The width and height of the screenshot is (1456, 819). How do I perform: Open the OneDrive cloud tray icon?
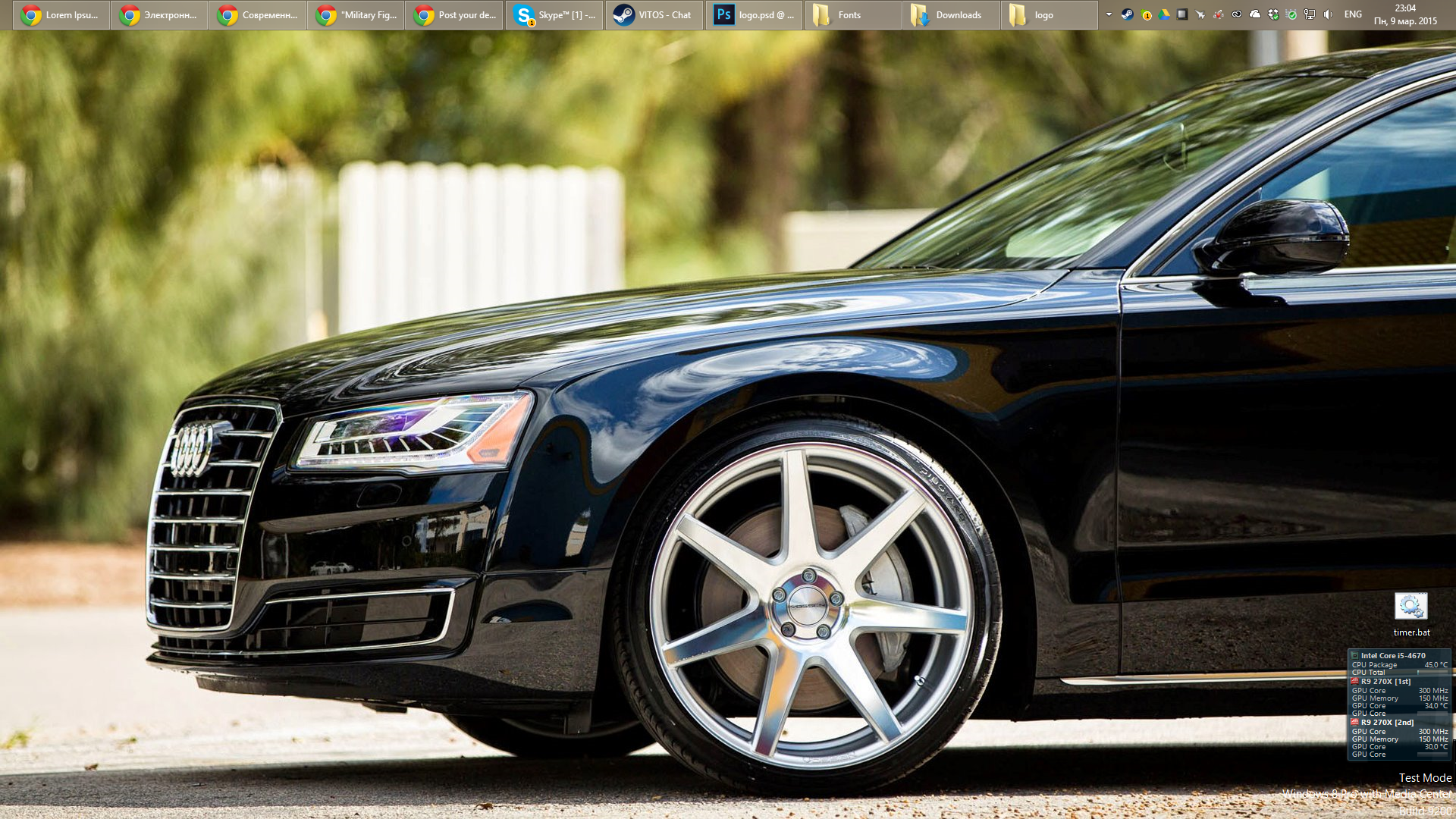1255,14
